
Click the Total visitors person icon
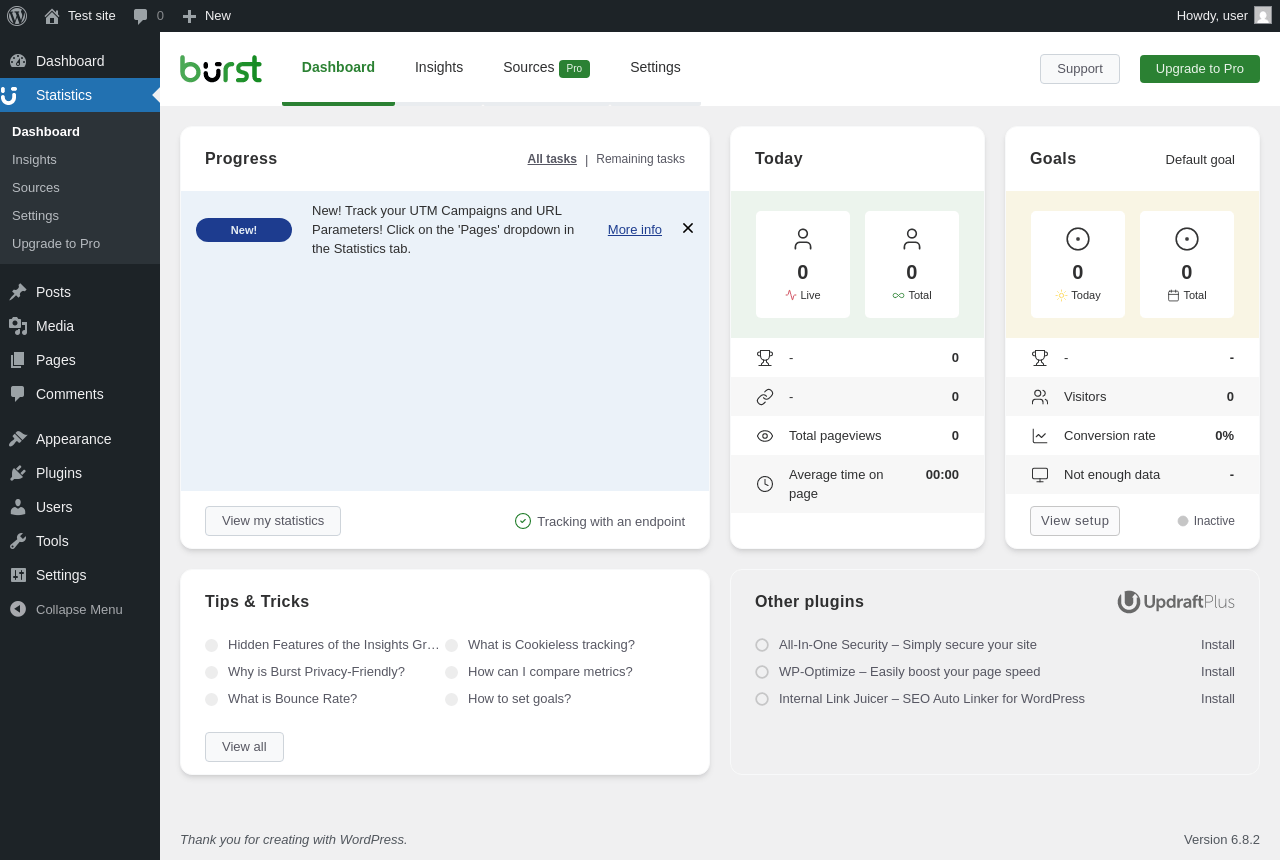click(x=912, y=239)
